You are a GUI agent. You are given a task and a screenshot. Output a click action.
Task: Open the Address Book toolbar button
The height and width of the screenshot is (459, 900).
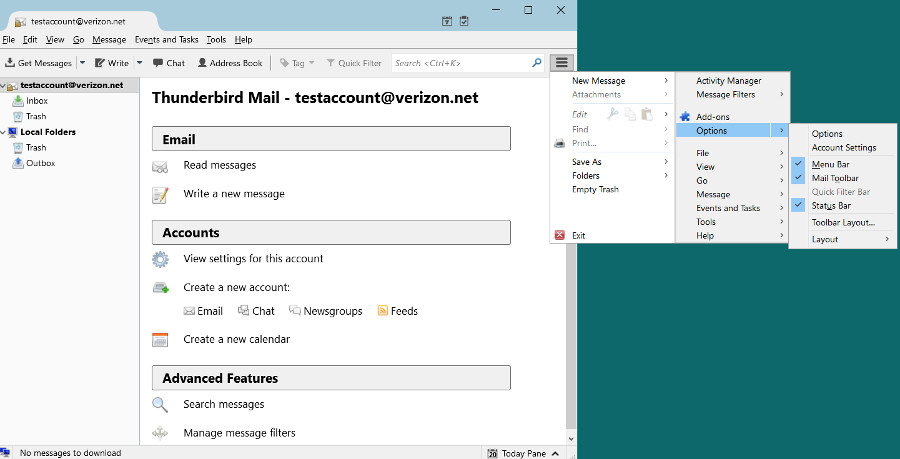[230, 63]
